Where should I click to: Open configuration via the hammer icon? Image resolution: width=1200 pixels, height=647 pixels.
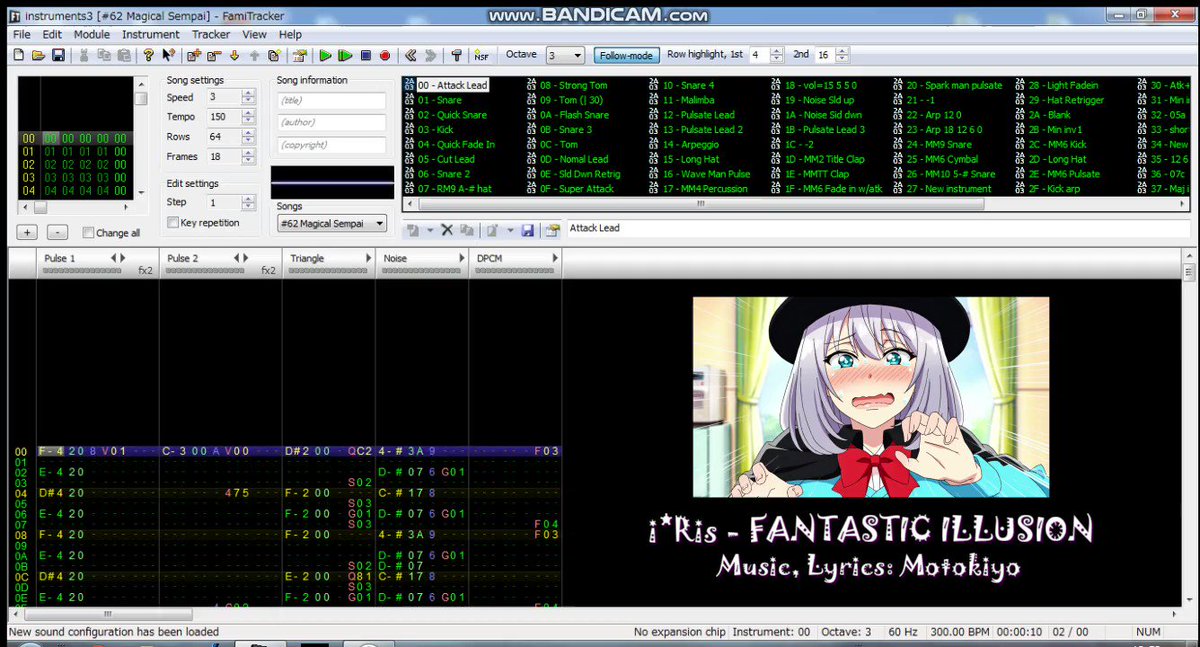tap(456, 55)
